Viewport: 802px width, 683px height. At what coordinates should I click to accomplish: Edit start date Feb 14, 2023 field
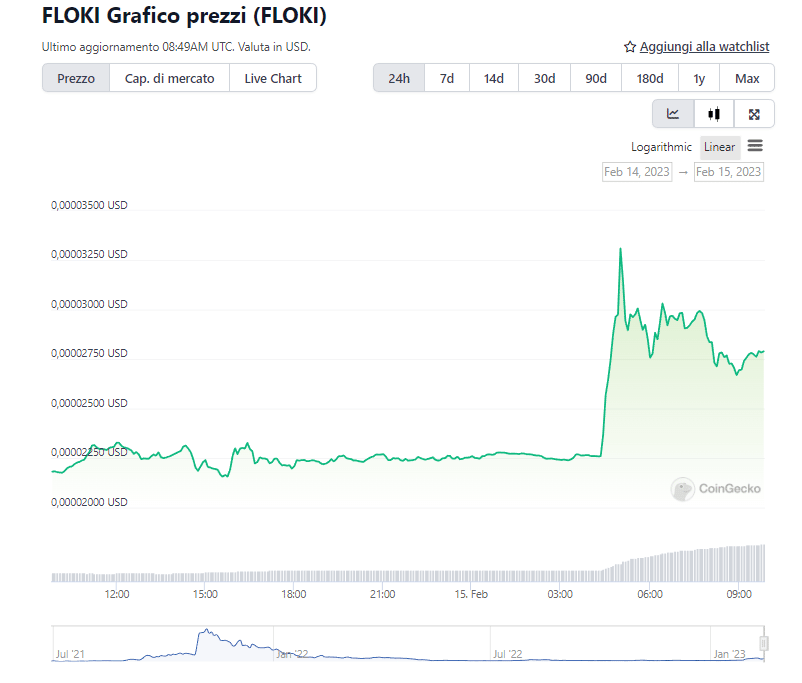tap(637, 171)
